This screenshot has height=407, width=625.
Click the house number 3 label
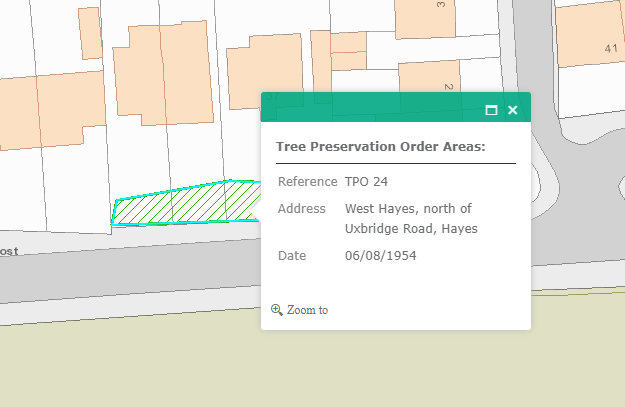pos(440,5)
